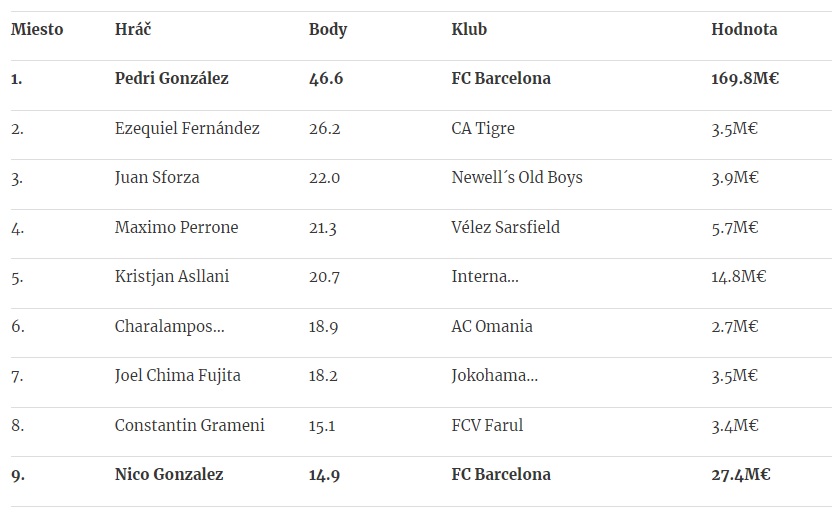Click truncated club Interna...

click(x=485, y=276)
